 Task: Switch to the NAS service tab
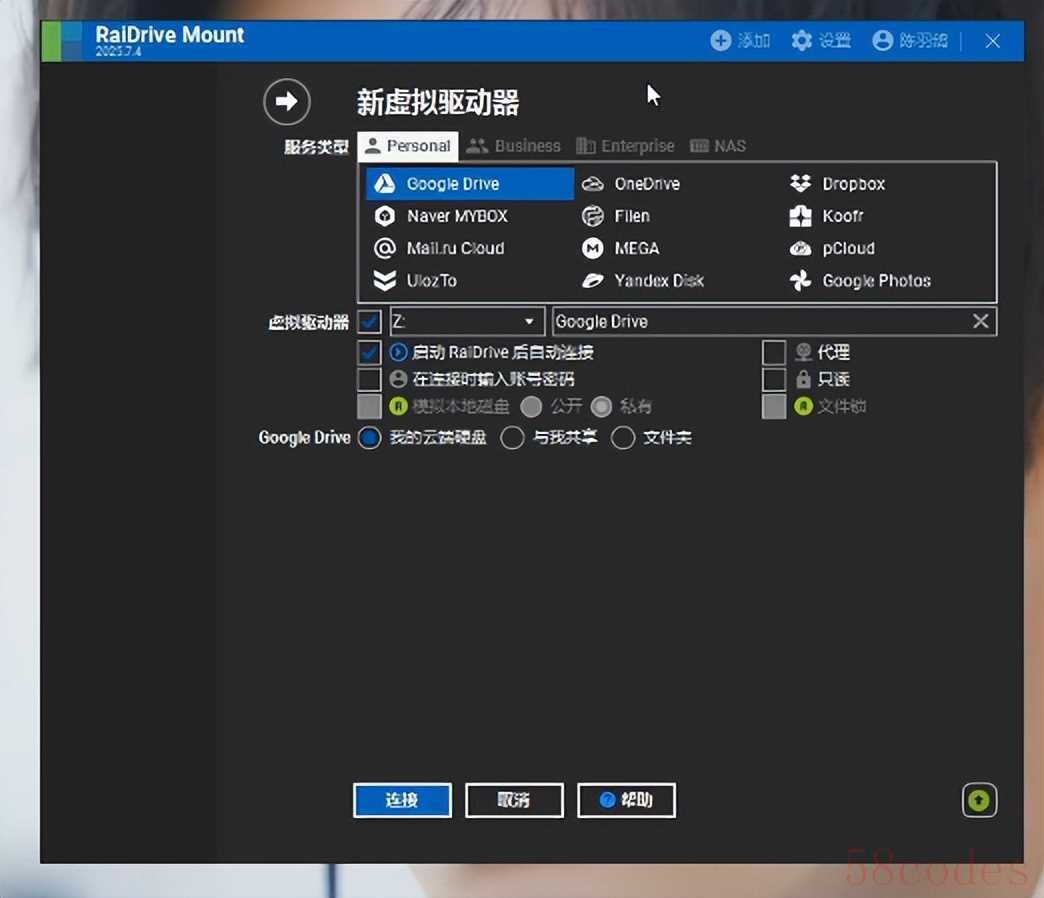718,146
